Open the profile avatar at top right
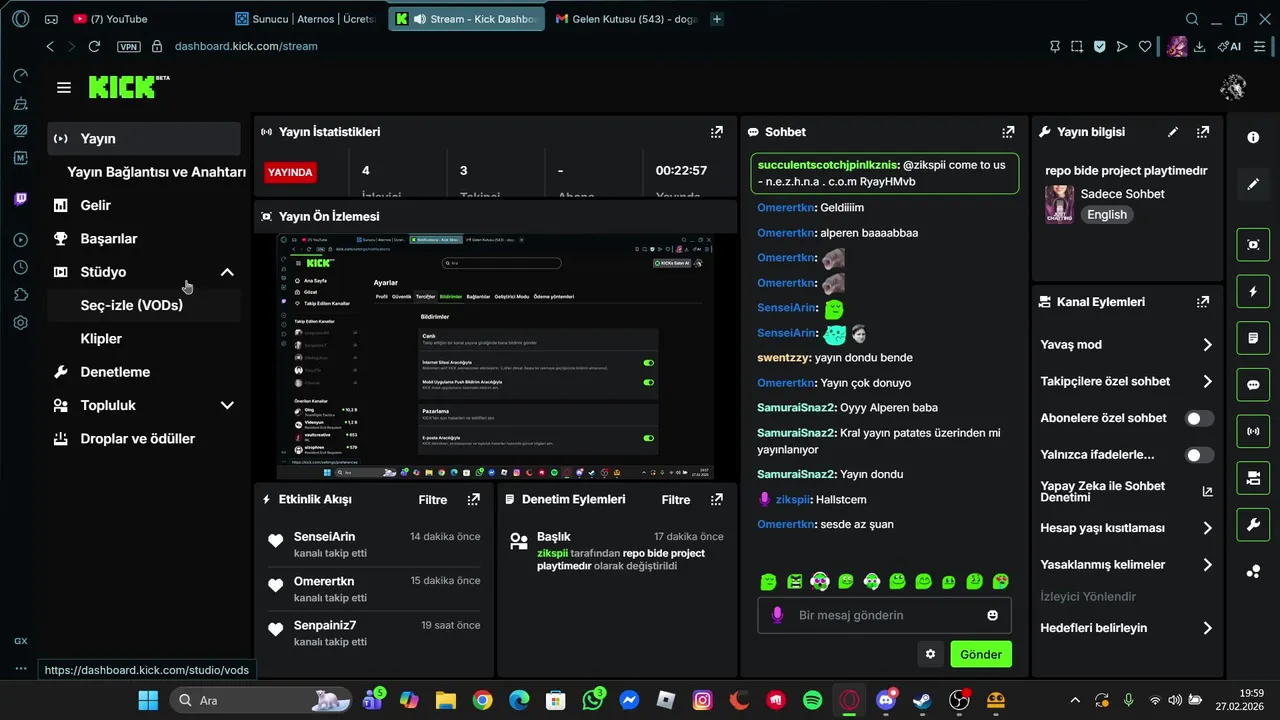Image resolution: width=1280 pixels, height=720 pixels. pos(1233,88)
